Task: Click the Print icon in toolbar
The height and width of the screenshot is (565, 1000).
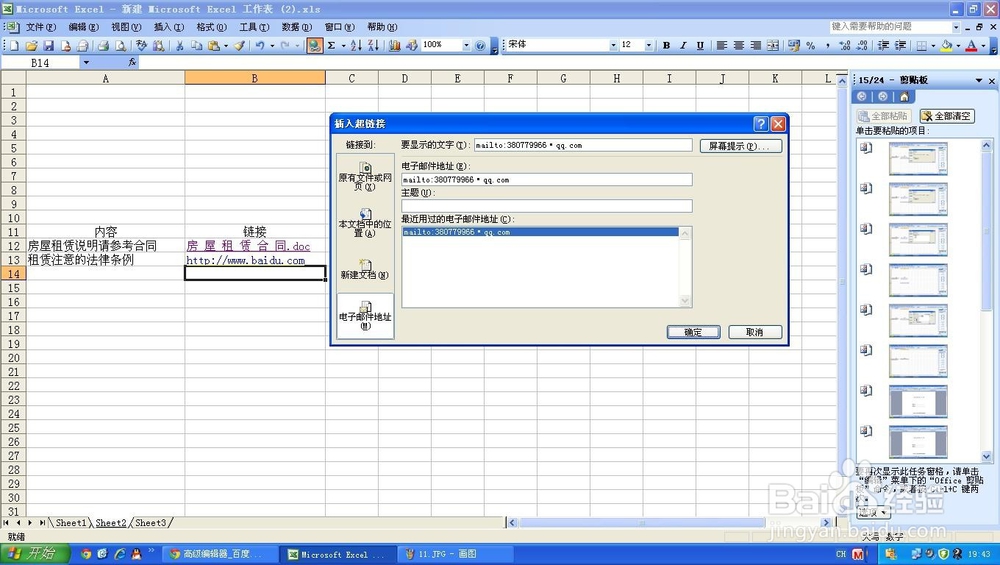Action: 103,45
